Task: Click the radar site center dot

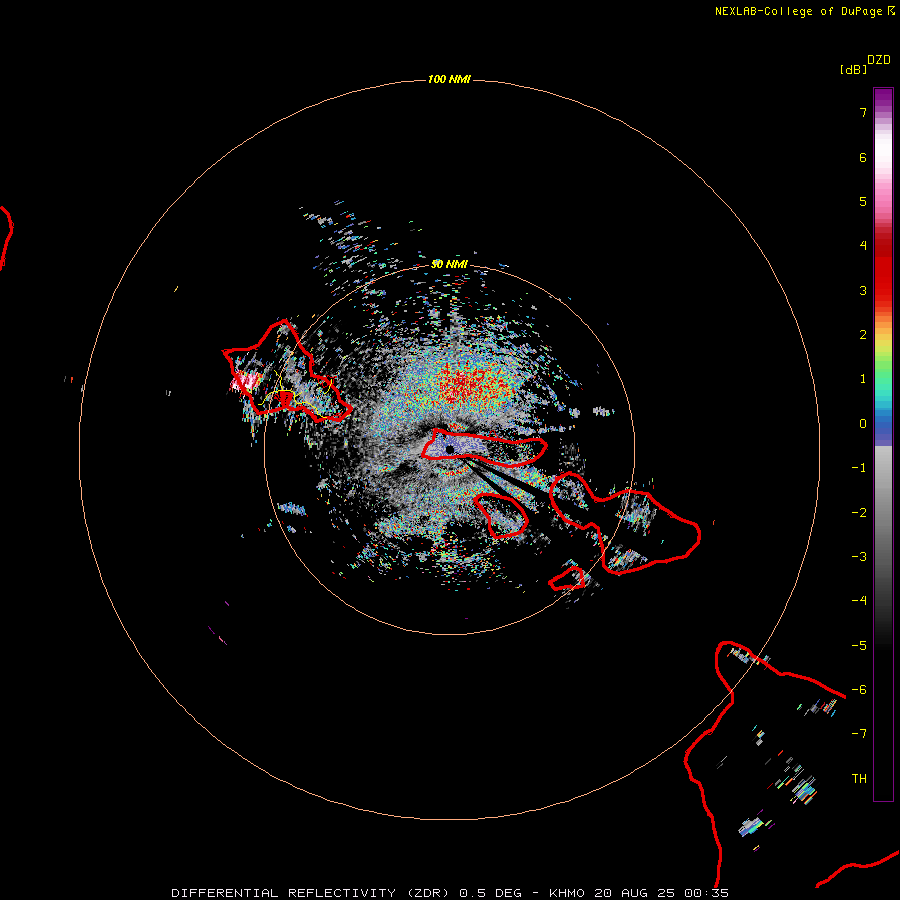Action: [x=449, y=449]
